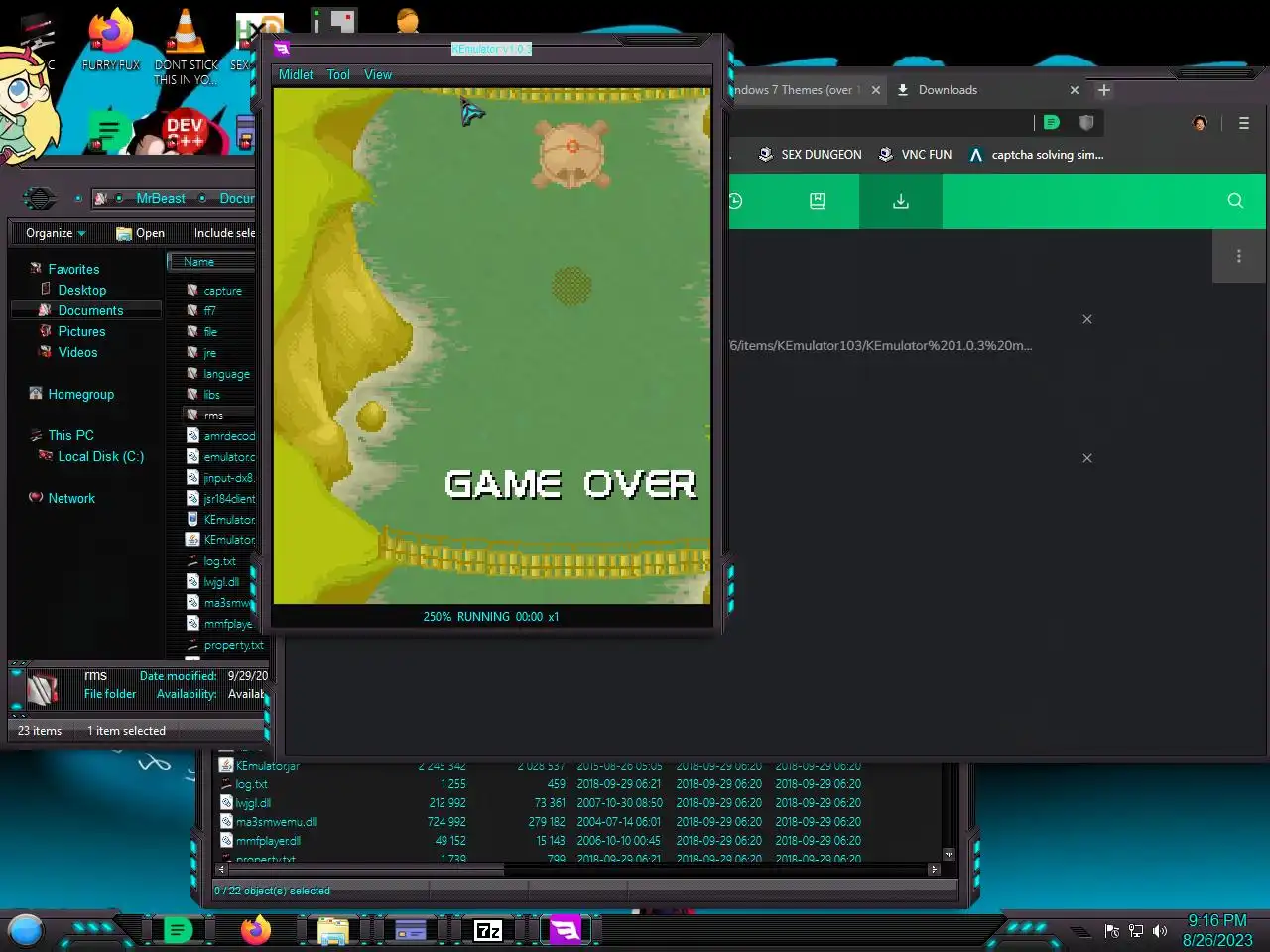This screenshot has height=952, width=1270.
Task: Open the 7-Zip taskbar button
Action: (488, 931)
